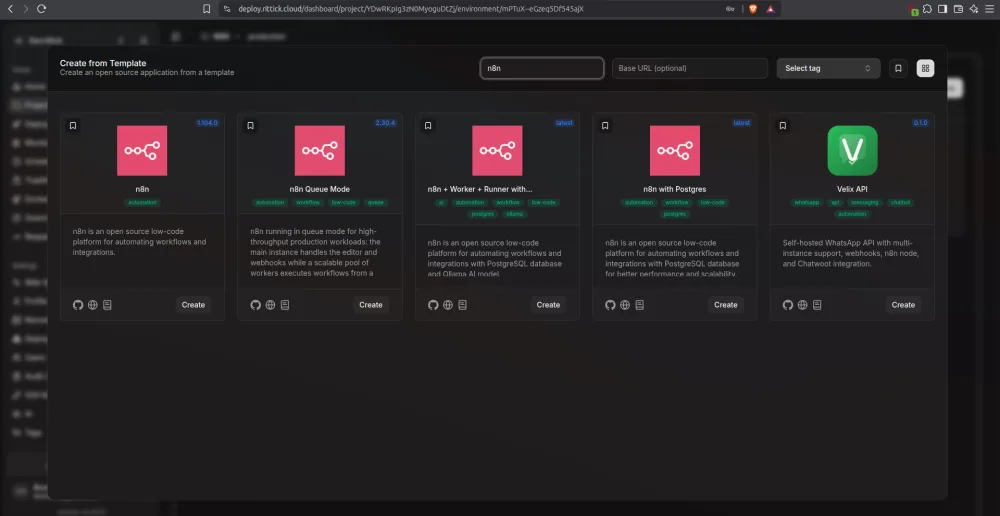Open the Brave Shields lion icon

[753, 9]
